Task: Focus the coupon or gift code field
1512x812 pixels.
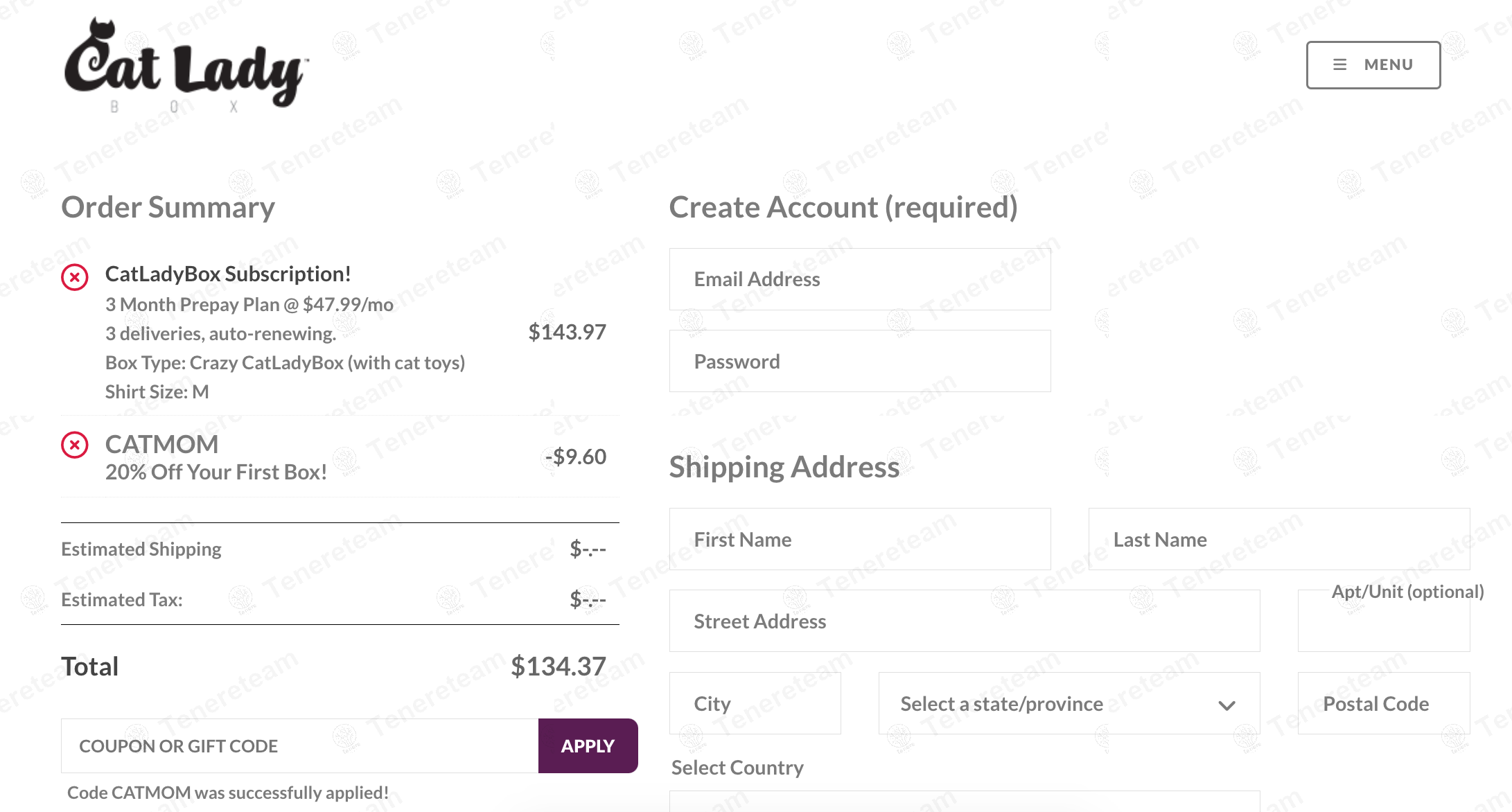Action: (x=299, y=746)
